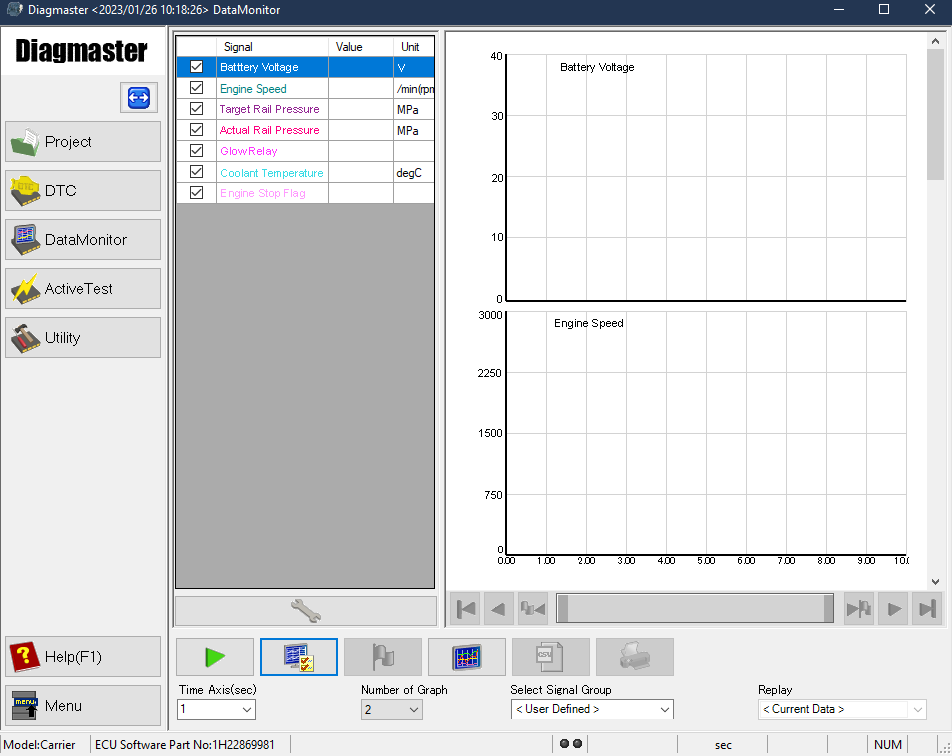The height and width of the screenshot is (756, 952).
Task: Toggle the Engine Stop Flag checkbox
Action: [196, 192]
